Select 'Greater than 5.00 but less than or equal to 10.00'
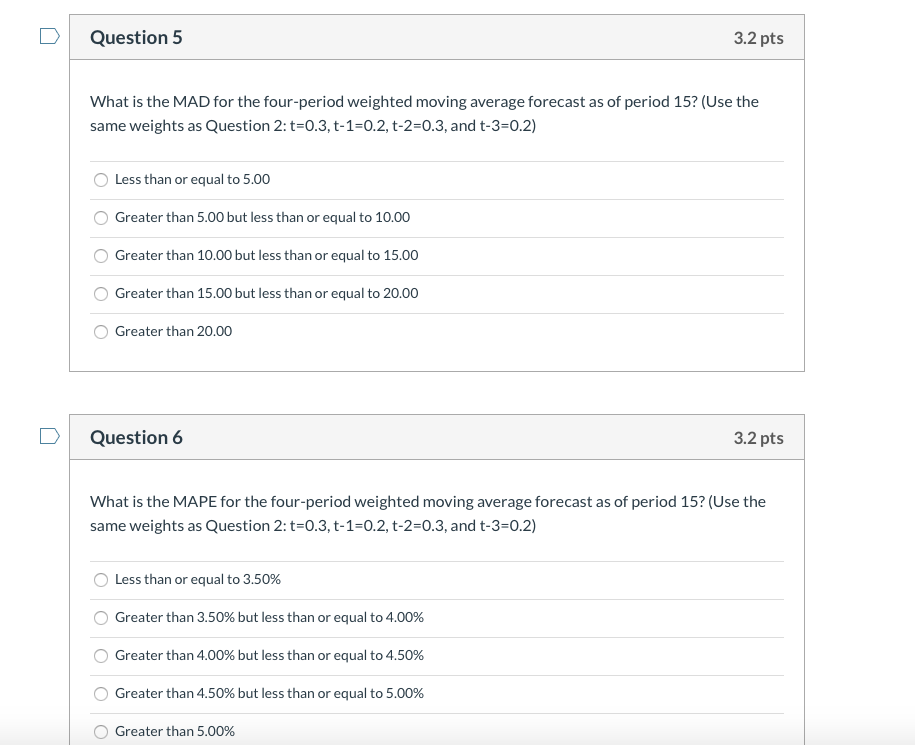 (x=101, y=218)
